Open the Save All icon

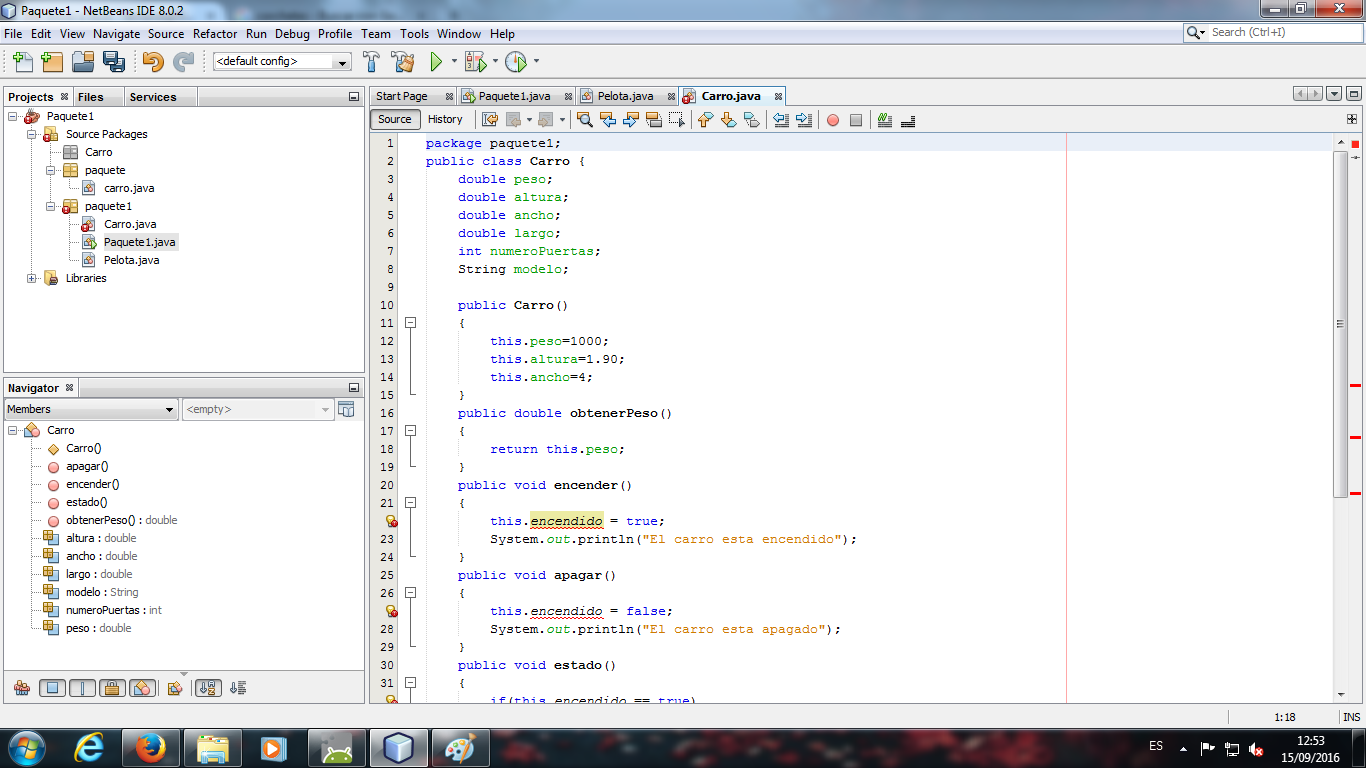click(115, 61)
